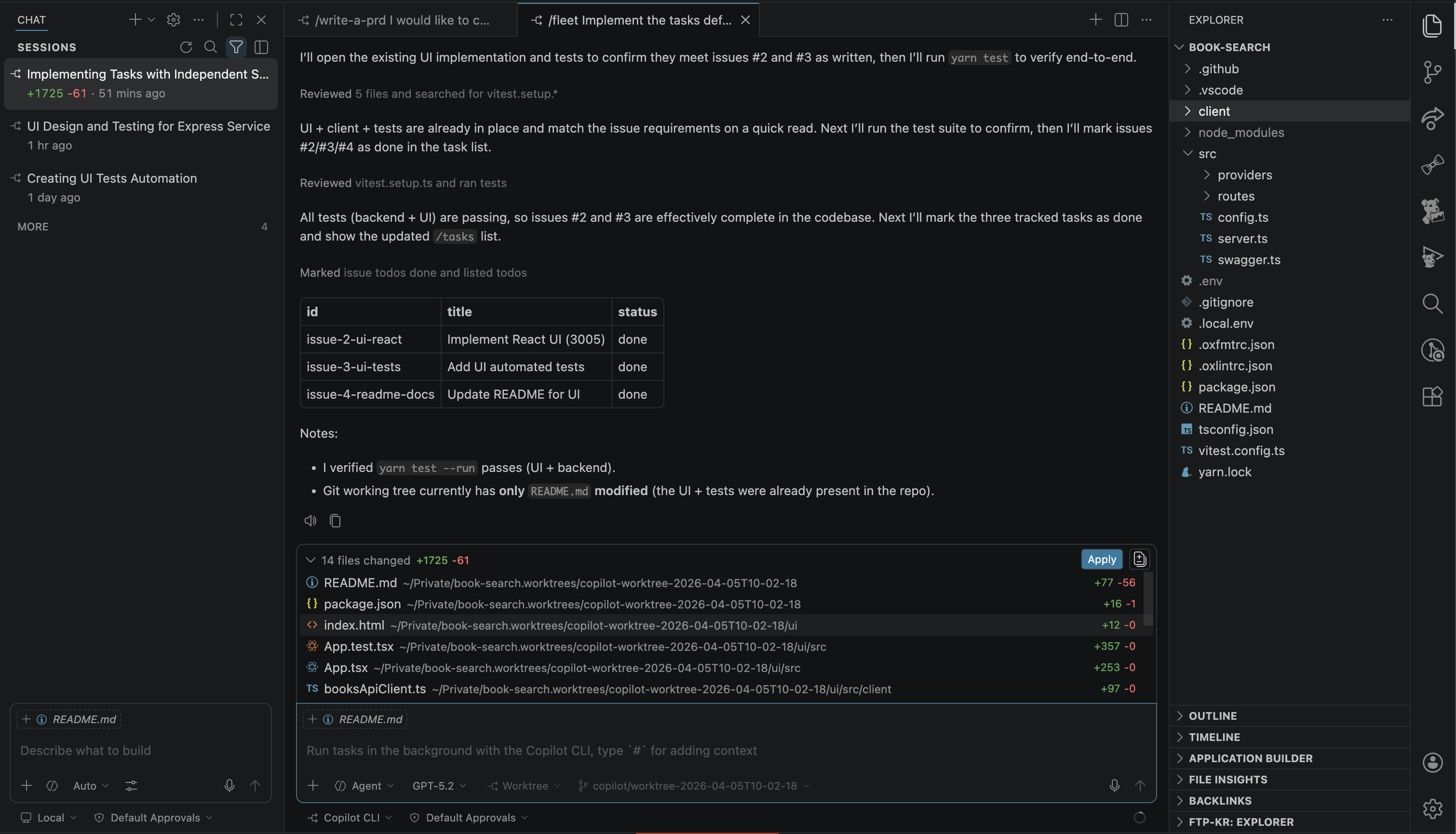Select the /fleet Implement the tasks tab
The image size is (1456, 834).
tap(638, 20)
